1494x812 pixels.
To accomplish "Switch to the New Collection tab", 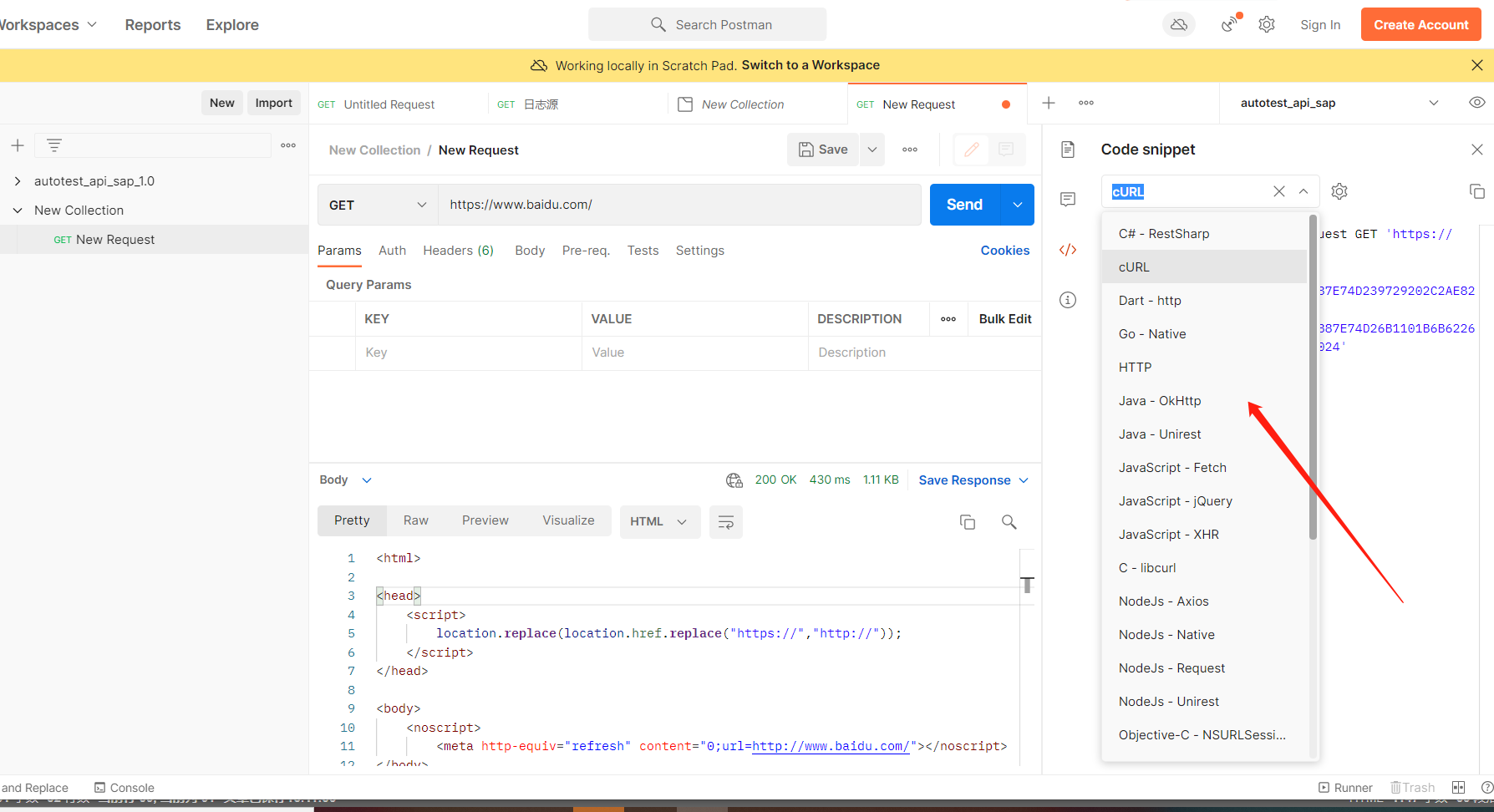I will pos(743,104).
